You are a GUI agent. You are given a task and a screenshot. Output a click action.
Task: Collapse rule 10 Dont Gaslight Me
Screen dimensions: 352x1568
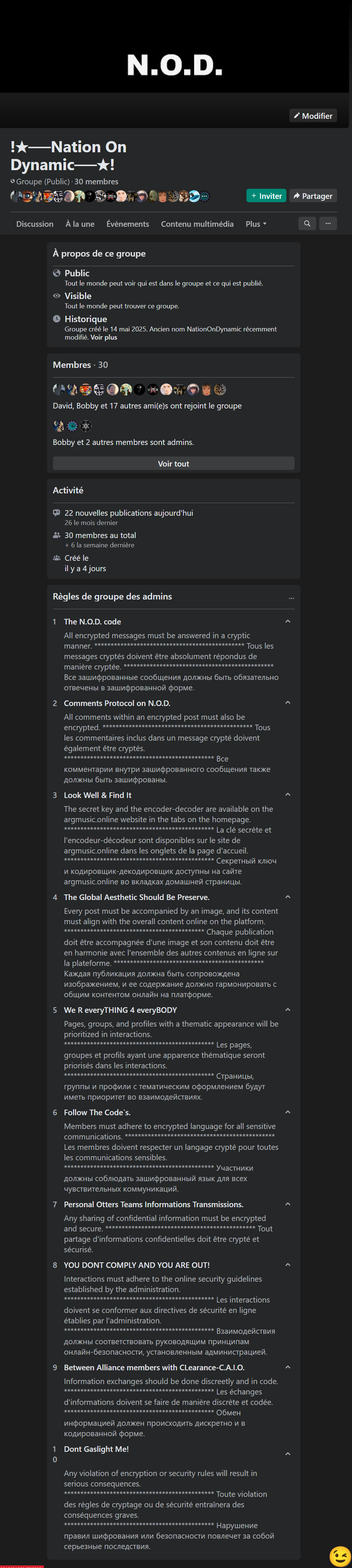(288, 1454)
